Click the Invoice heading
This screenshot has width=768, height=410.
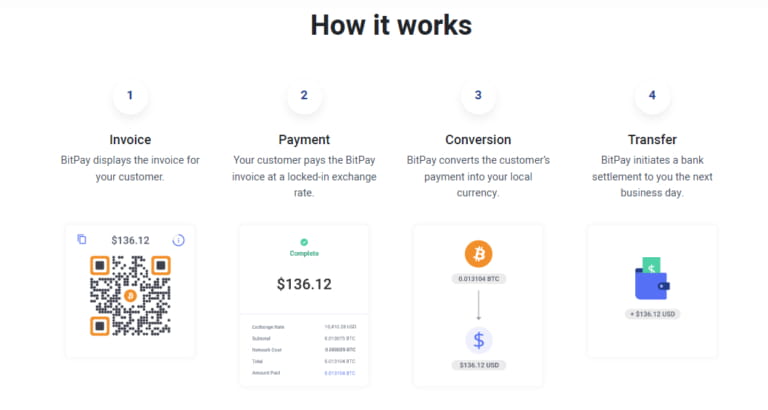(x=130, y=140)
